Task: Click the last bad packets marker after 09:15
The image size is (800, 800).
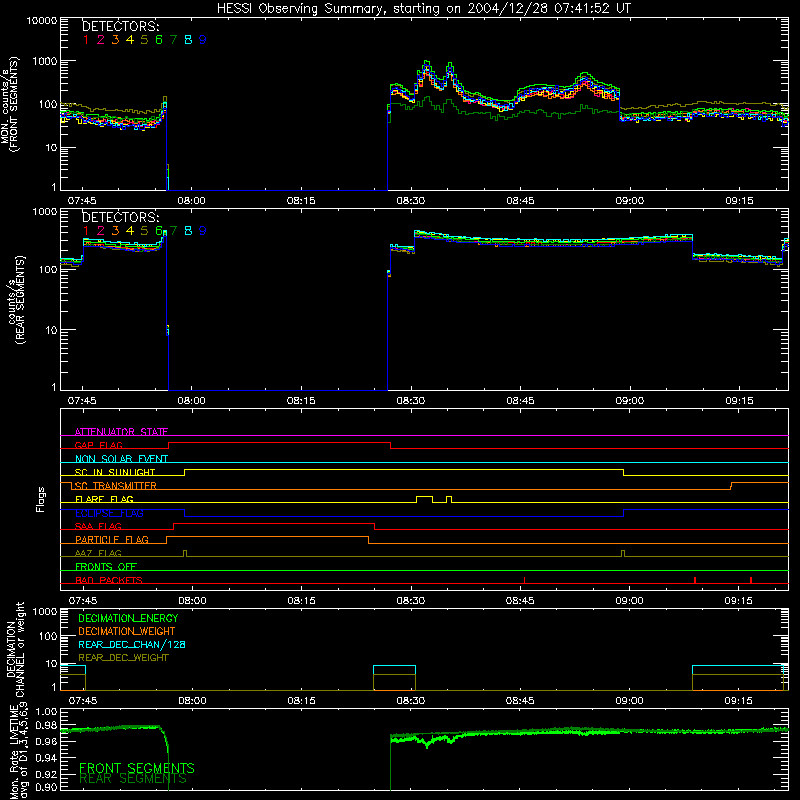Action: [751, 580]
